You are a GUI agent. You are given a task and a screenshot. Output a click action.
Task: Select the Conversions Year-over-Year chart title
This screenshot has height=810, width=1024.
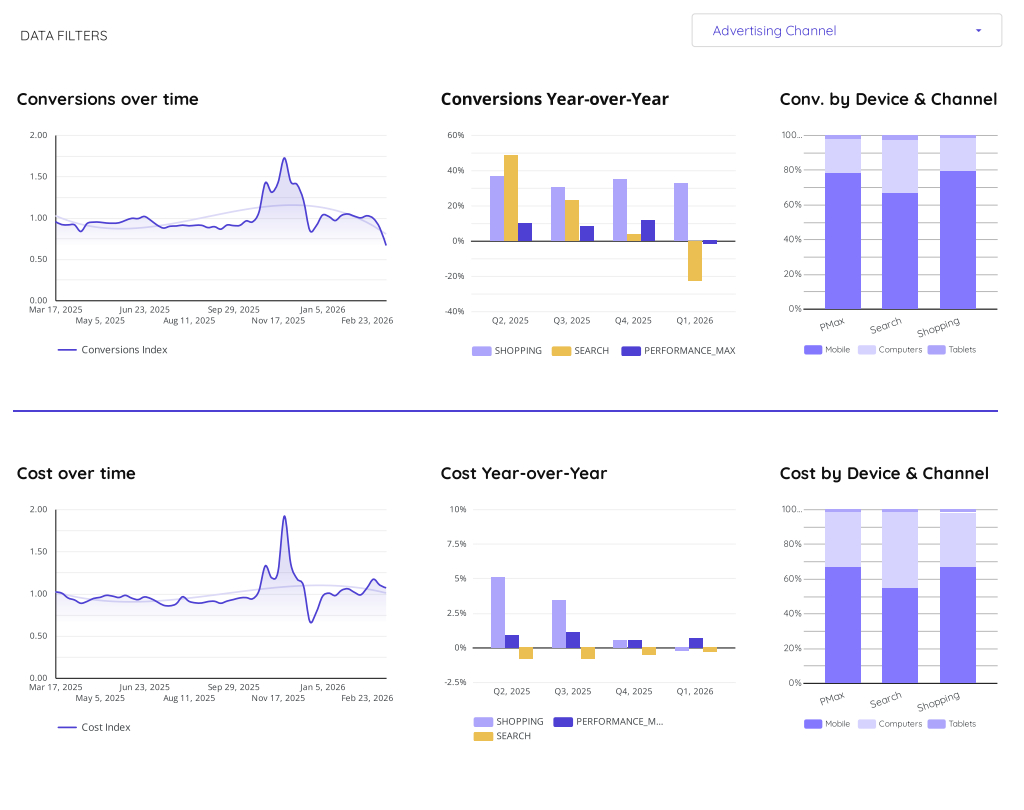(554, 99)
